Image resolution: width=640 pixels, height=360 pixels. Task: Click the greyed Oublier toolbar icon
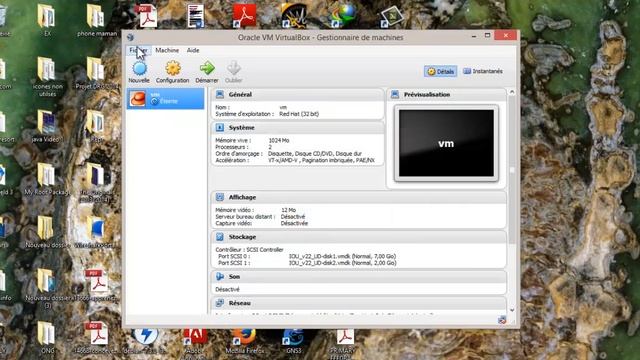pyautogui.click(x=234, y=72)
